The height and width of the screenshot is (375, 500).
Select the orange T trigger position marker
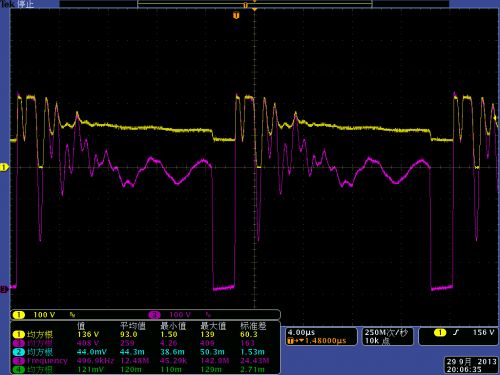236,15
